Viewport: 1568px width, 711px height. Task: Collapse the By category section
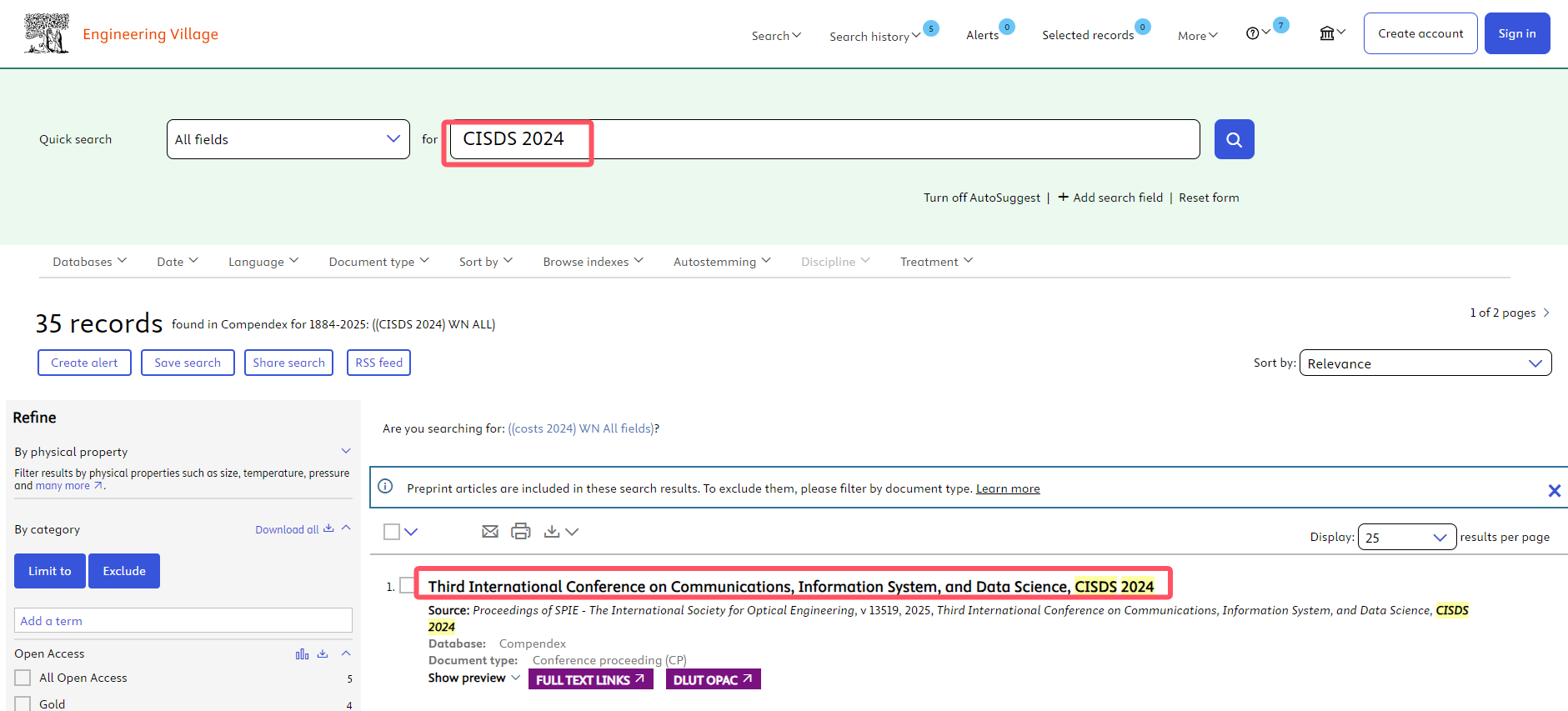[x=346, y=528]
